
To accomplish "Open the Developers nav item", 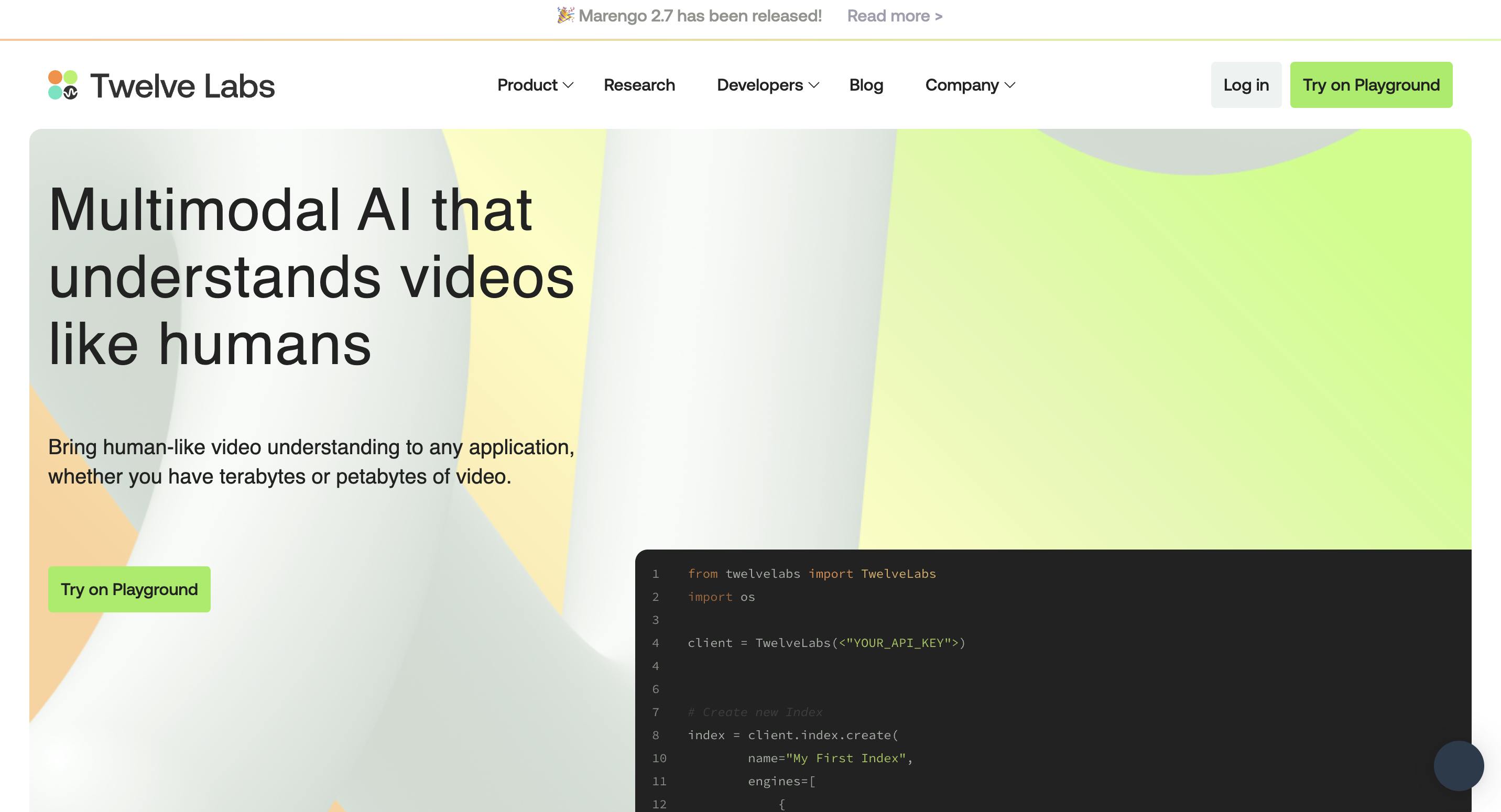I will pyautogui.click(x=759, y=85).
